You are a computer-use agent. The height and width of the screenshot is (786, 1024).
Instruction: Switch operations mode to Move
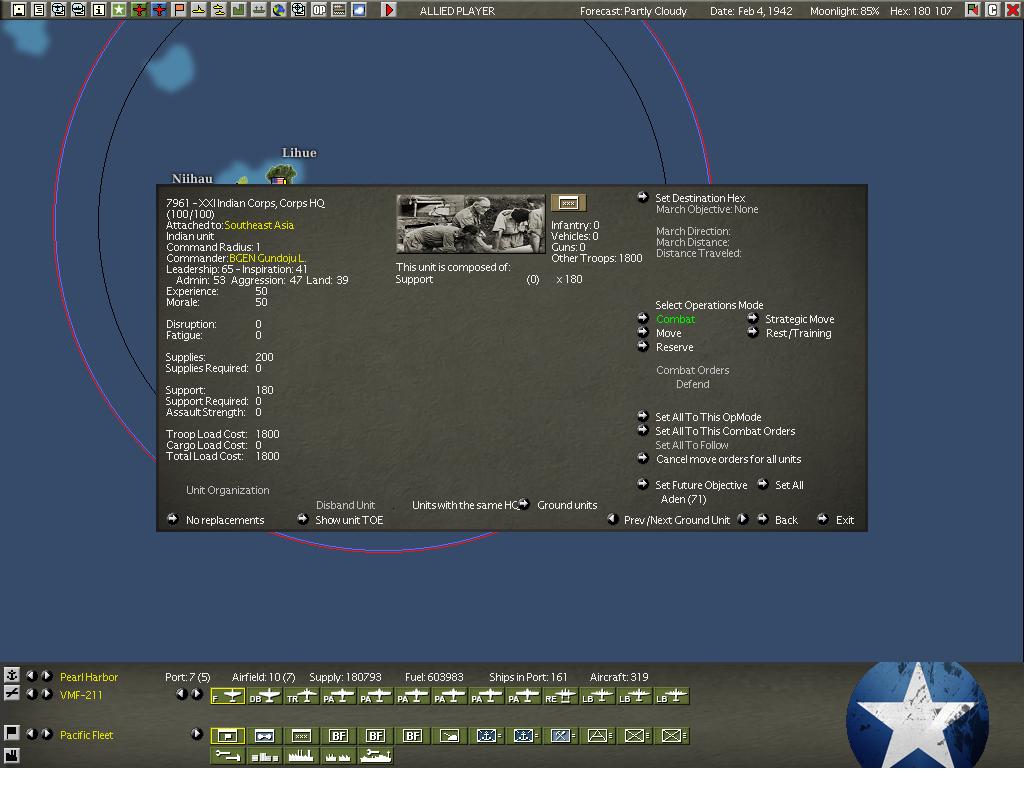tap(669, 333)
